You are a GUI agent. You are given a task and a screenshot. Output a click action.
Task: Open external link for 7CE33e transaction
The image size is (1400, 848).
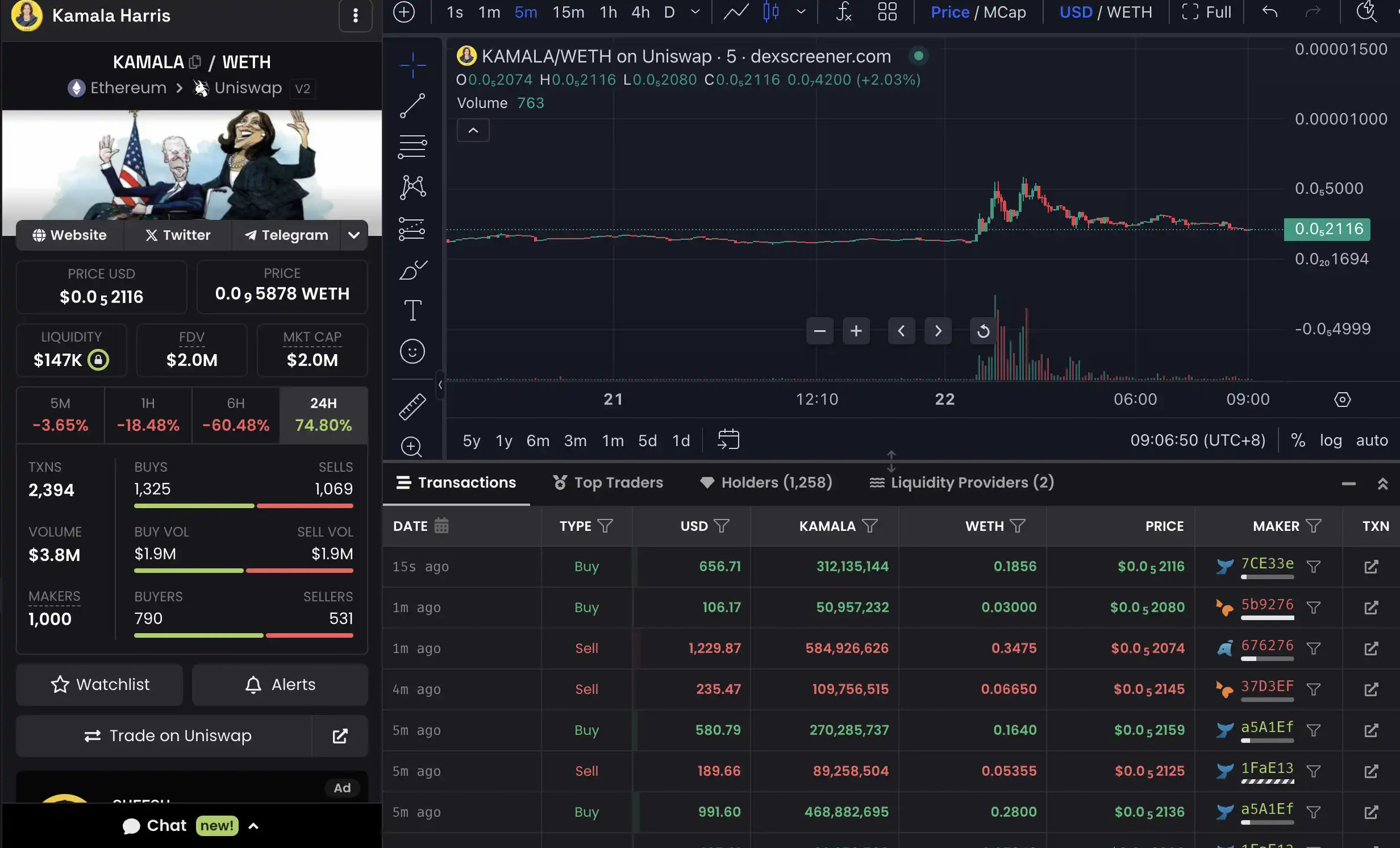[x=1370, y=567]
